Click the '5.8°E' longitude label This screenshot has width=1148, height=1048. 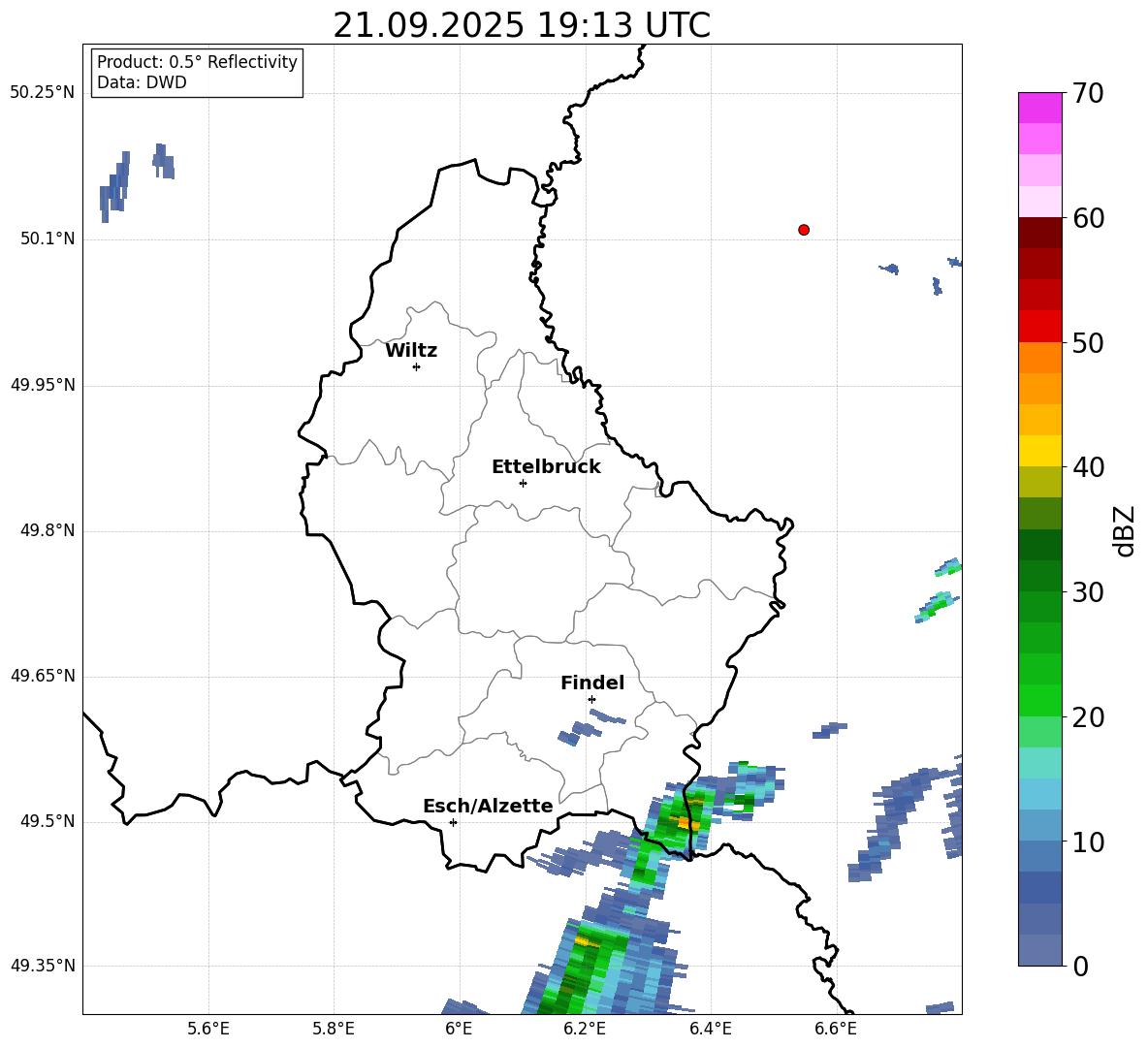point(334,1029)
